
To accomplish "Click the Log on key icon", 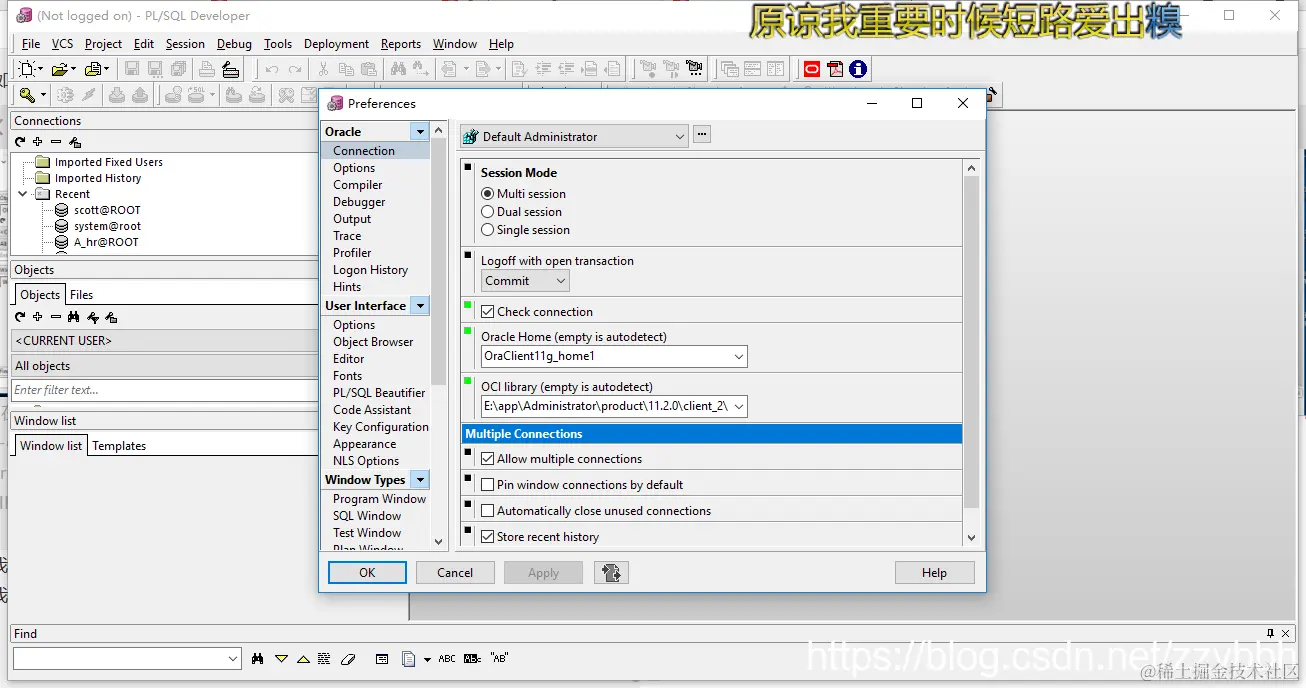I will coord(27,95).
